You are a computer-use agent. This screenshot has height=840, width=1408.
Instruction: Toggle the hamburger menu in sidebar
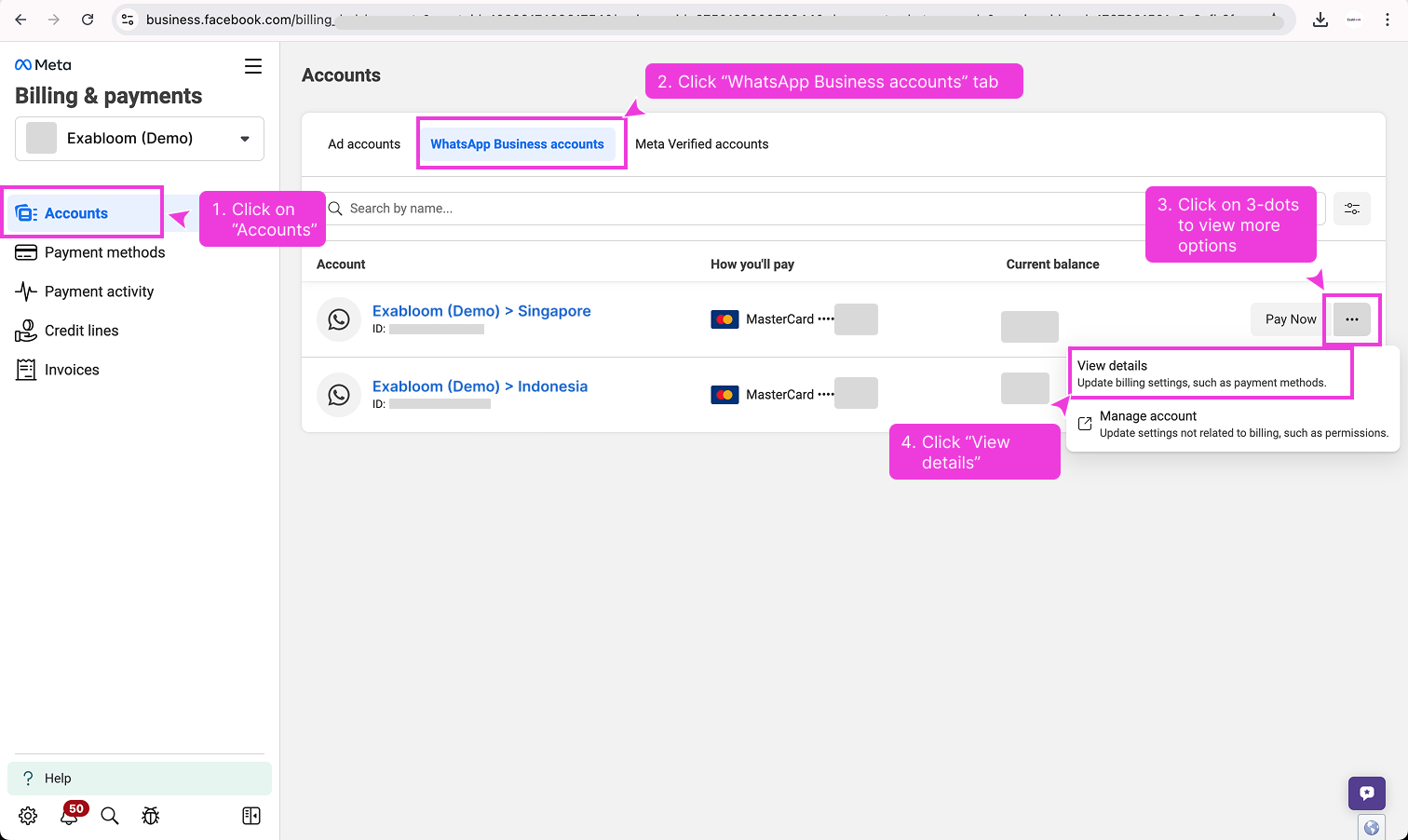point(253,66)
